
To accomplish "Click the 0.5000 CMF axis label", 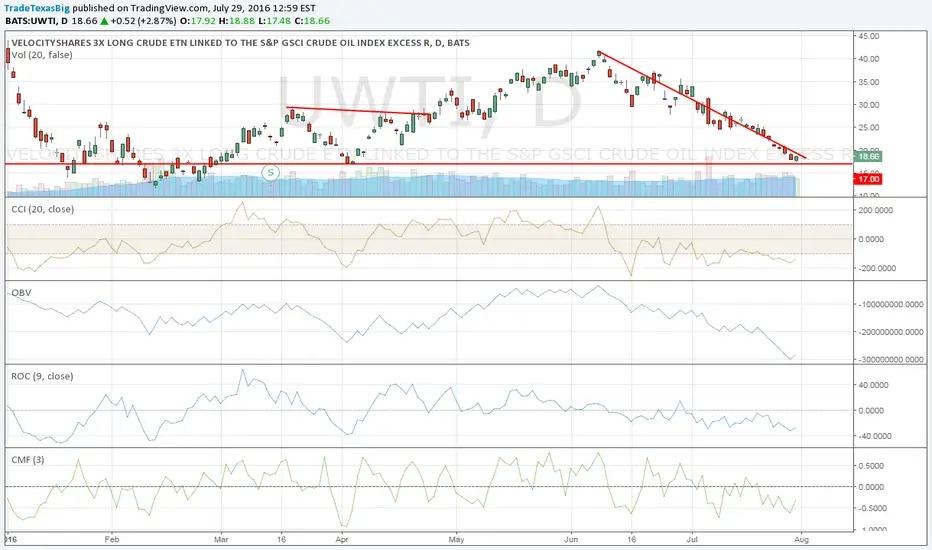I will pyautogui.click(x=871, y=466).
